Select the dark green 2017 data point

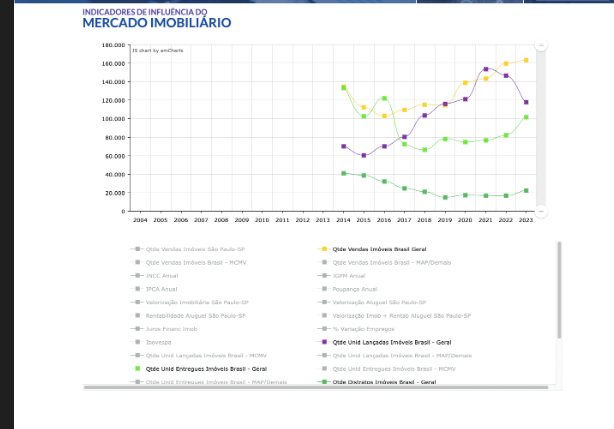pos(405,188)
